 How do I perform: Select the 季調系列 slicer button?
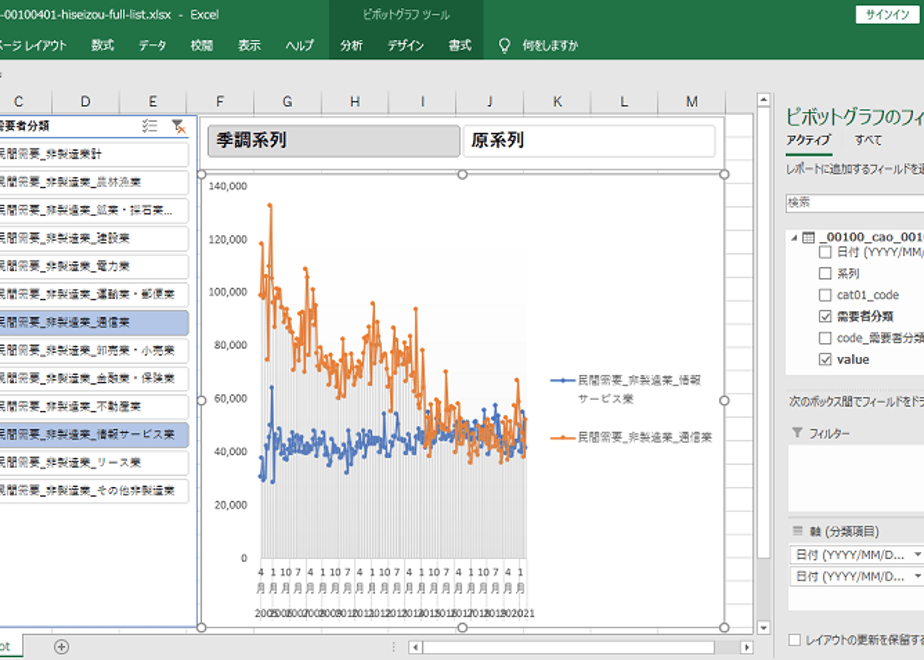(334, 141)
